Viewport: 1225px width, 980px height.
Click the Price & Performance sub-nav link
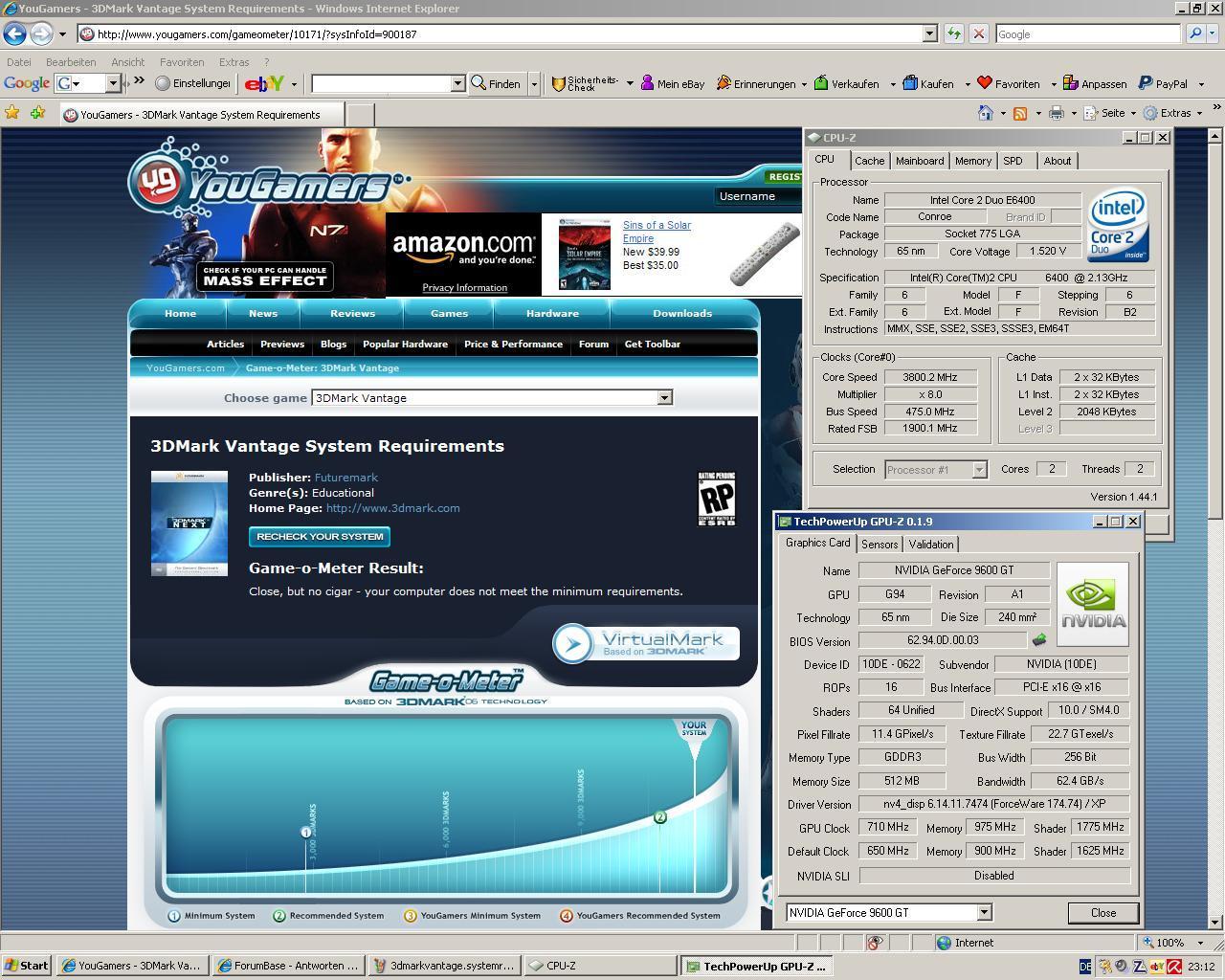(x=513, y=344)
